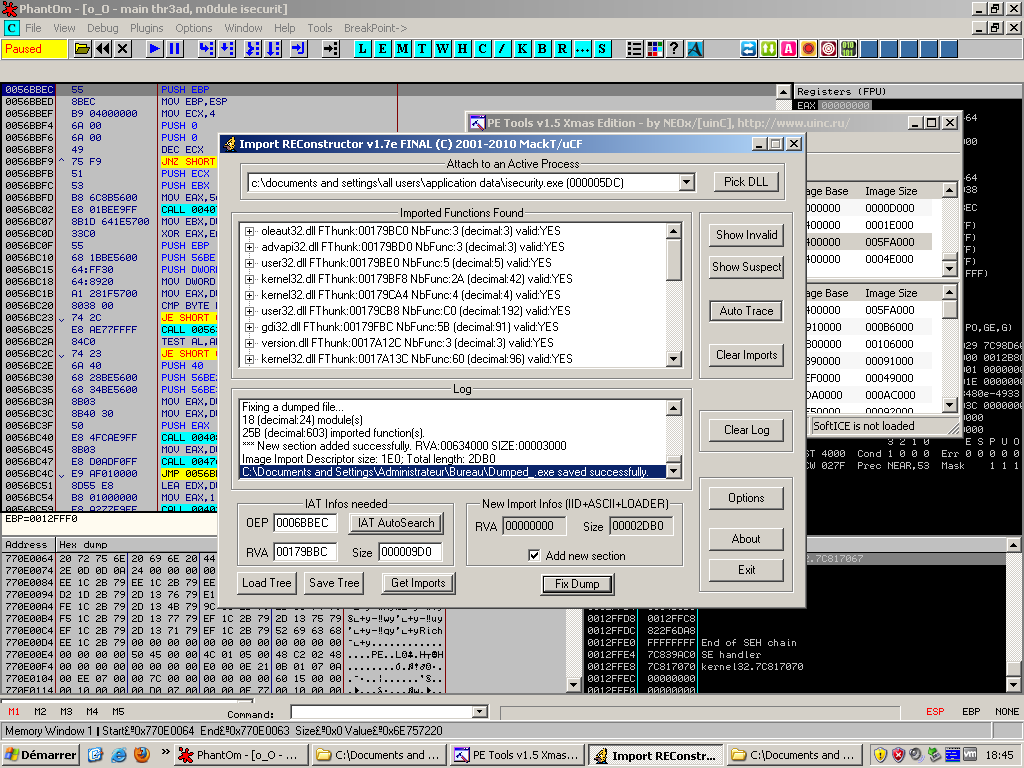This screenshot has width=1024, height=768.
Task: Open the CPU window (C toolbar button)
Action: pyautogui.click(x=483, y=49)
